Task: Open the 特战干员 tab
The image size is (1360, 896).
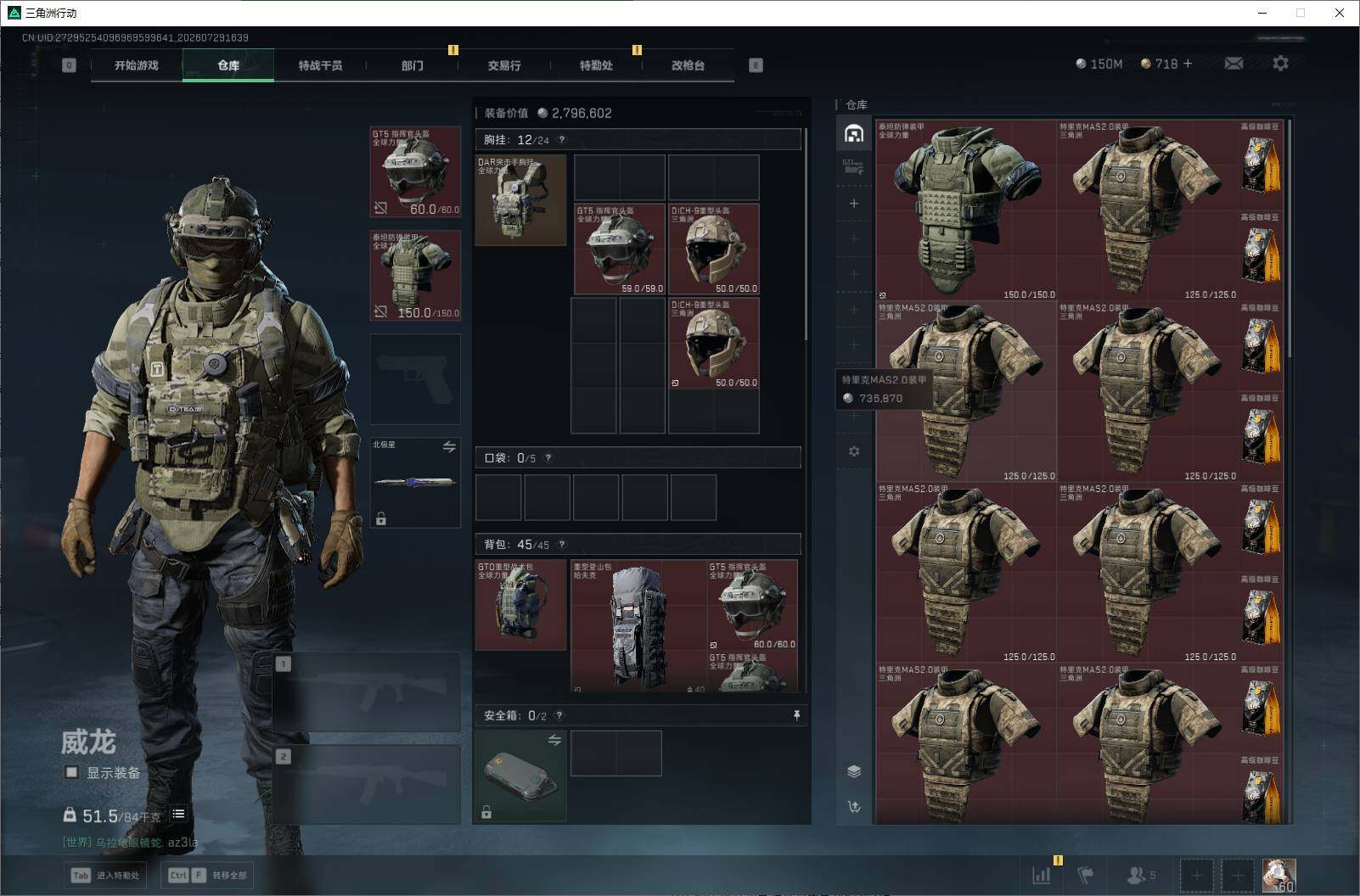Action: click(320, 65)
